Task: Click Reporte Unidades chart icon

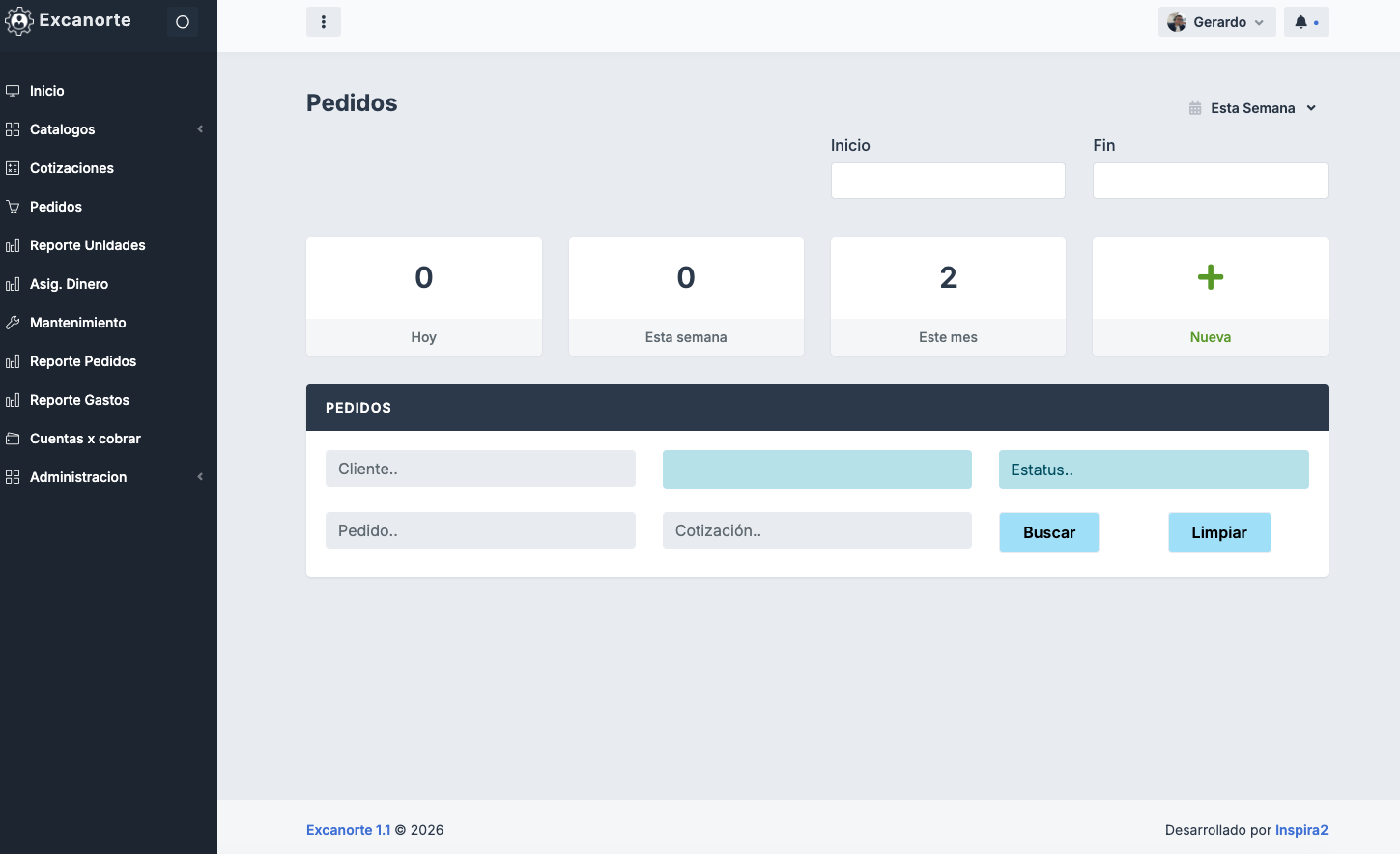Action: click(13, 245)
